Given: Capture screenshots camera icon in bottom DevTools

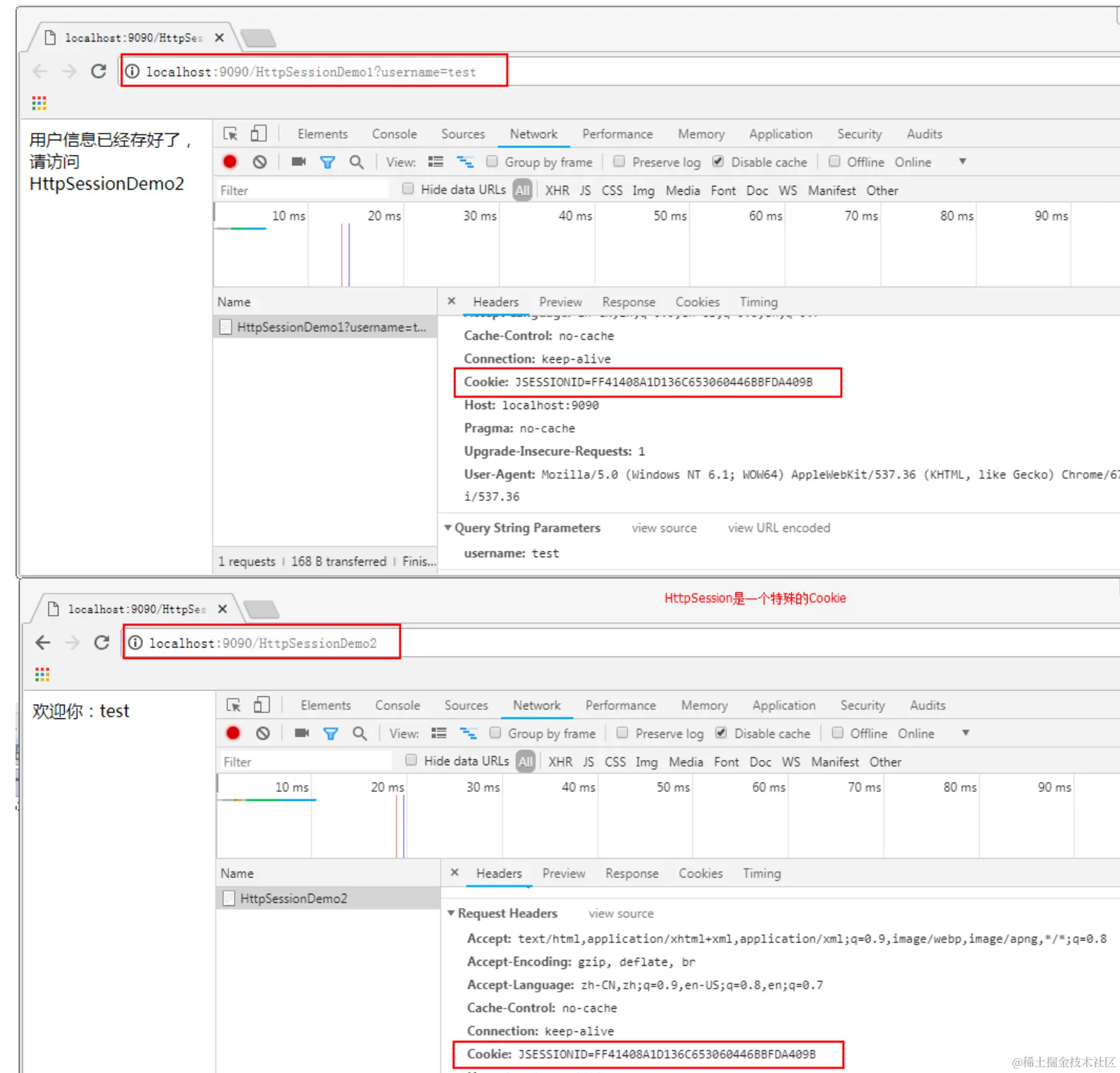Looking at the screenshot, I should pyautogui.click(x=302, y=733).
